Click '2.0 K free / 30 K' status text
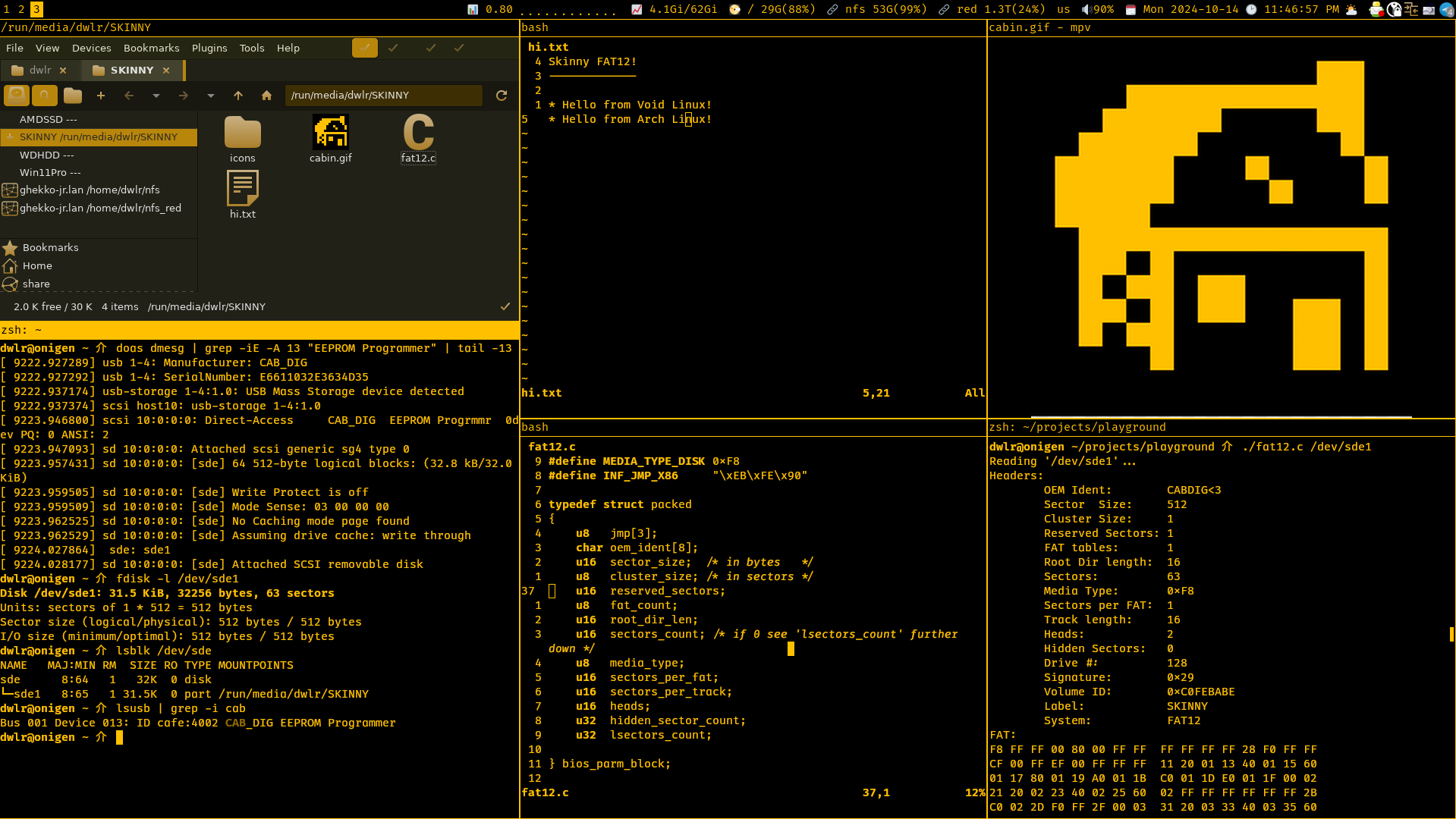1456x819 pixels. 53,307
